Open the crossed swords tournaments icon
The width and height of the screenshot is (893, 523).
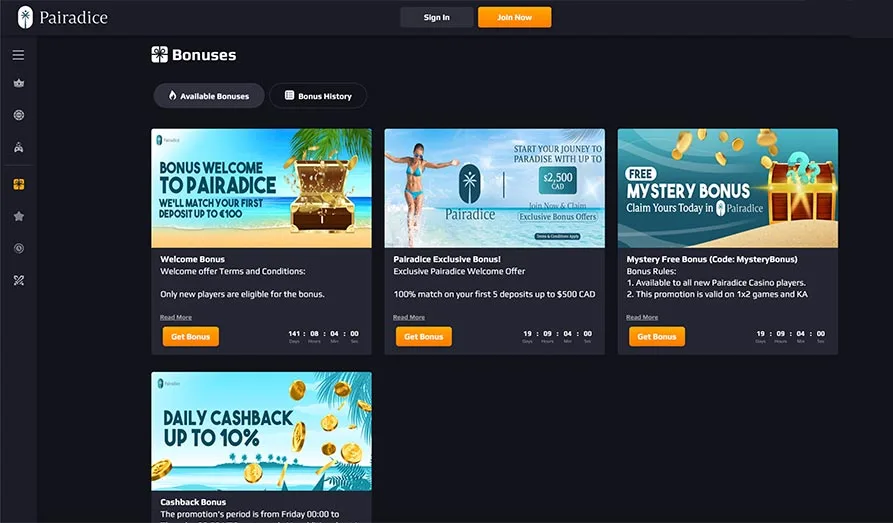(19, 280)
